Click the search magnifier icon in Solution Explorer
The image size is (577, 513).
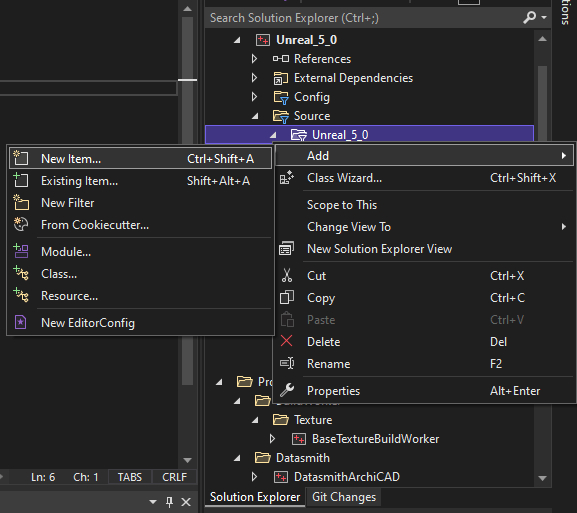530,17
